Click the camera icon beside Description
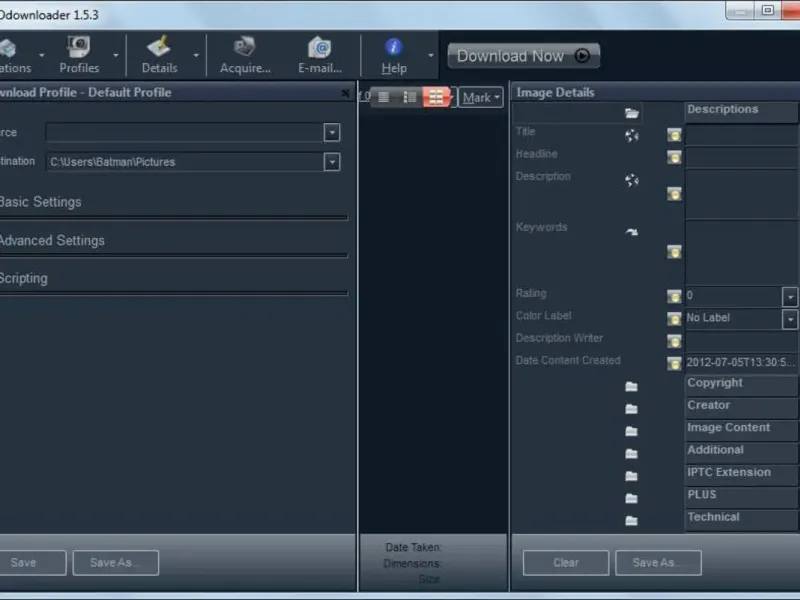Viewport: 800px width, 600px height. pyautogui.click(x=674, y=194)
